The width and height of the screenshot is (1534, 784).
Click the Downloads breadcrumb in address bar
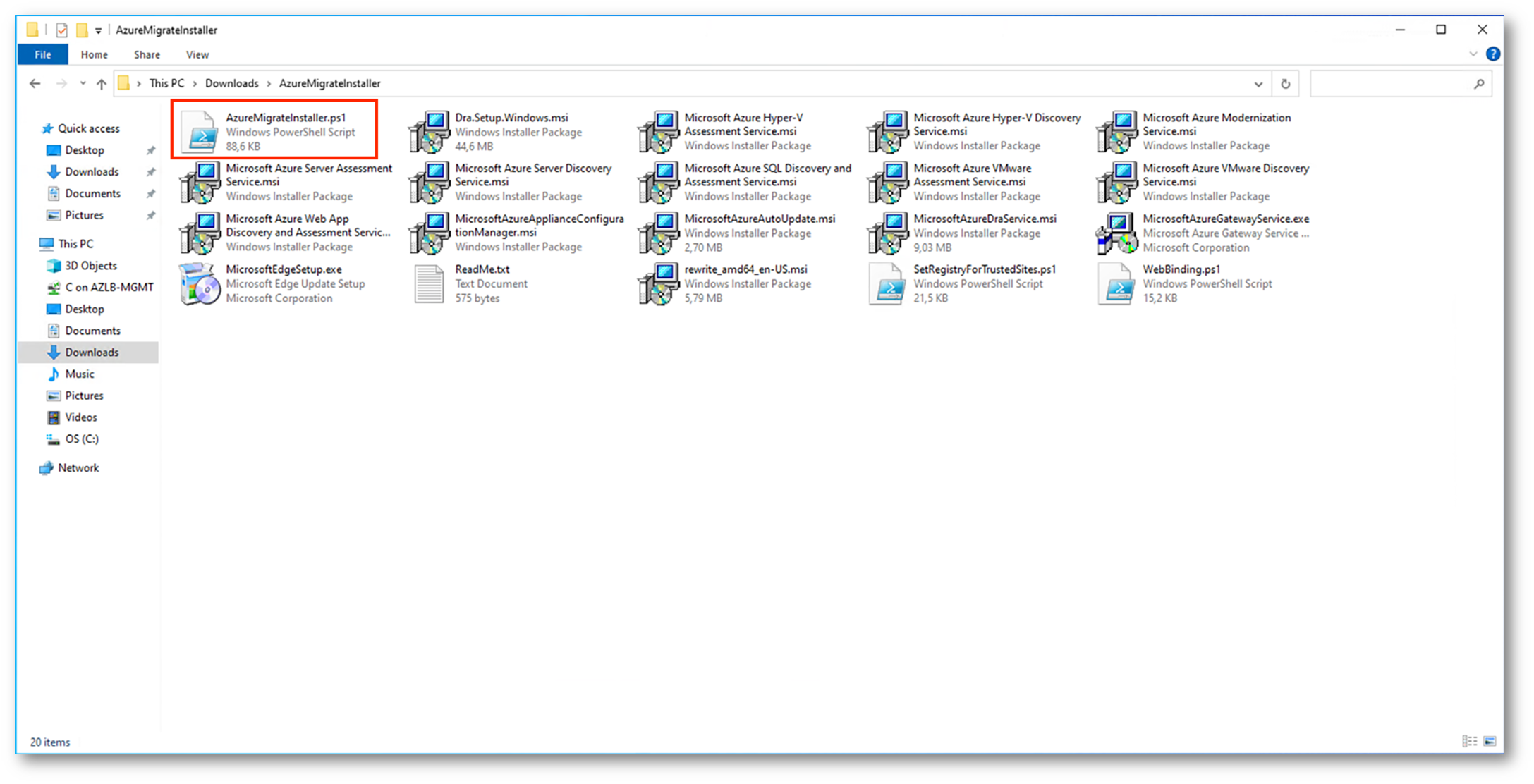pos(231,83)
